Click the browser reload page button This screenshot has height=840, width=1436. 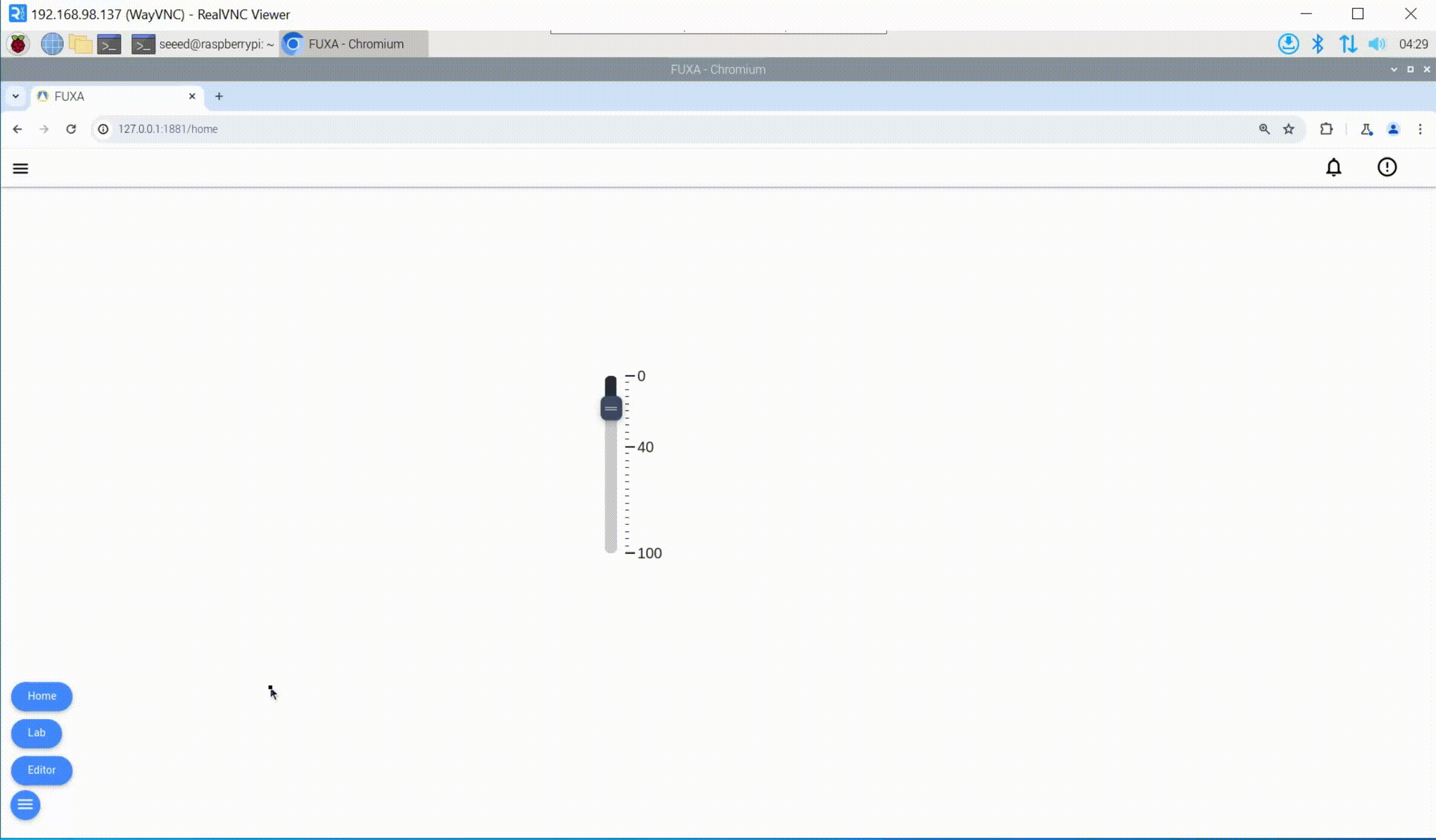(x=71, y=129)
